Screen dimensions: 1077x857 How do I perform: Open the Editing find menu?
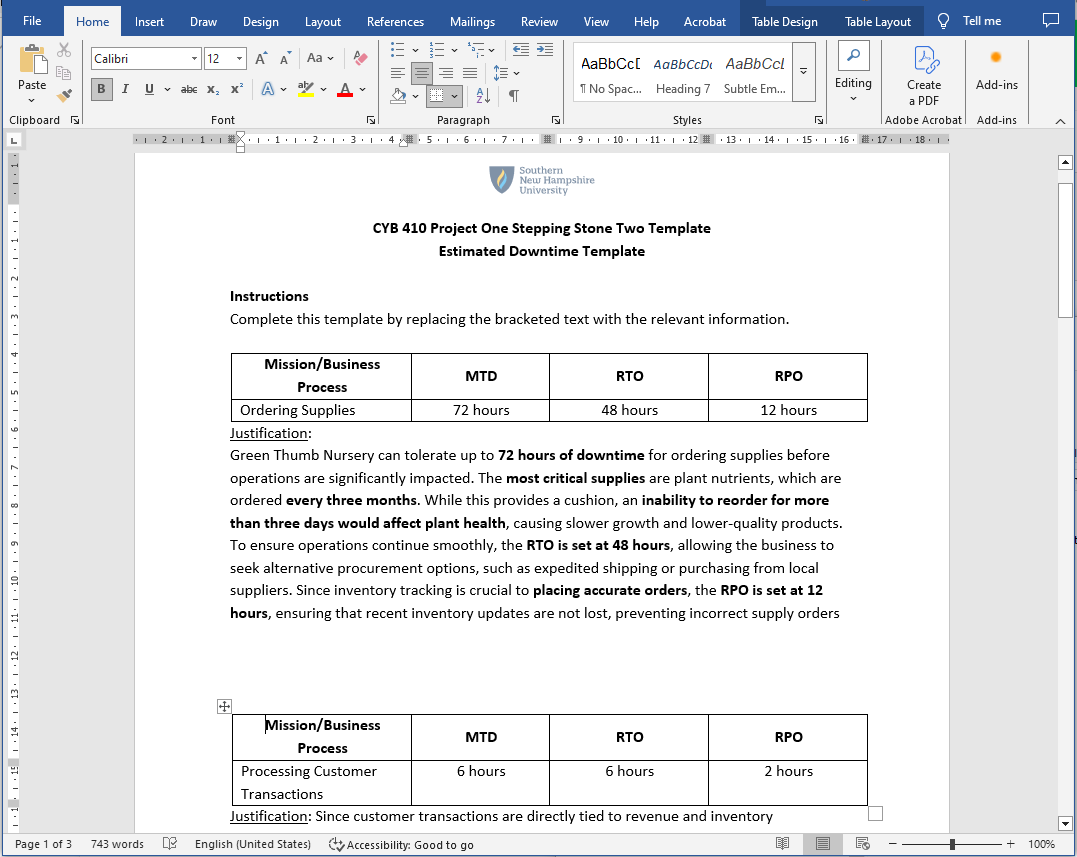click(853, 73)
